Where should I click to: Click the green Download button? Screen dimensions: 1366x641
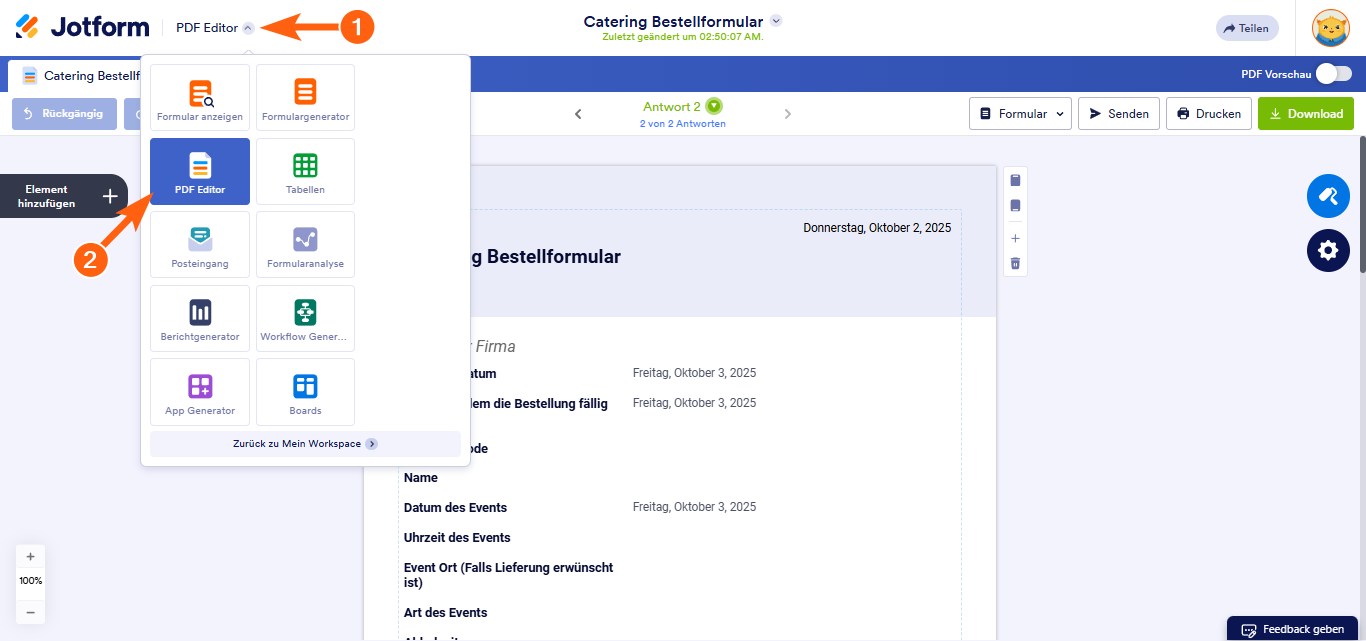point(1306,114)
